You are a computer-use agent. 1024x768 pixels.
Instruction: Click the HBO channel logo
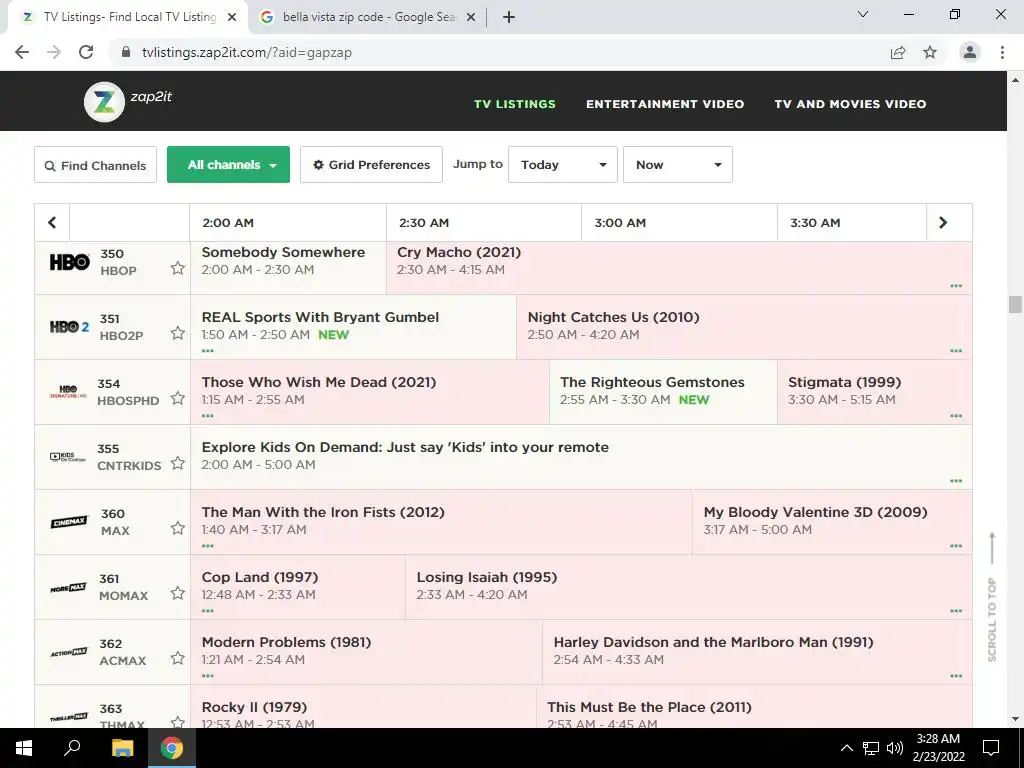pos(70,262)
